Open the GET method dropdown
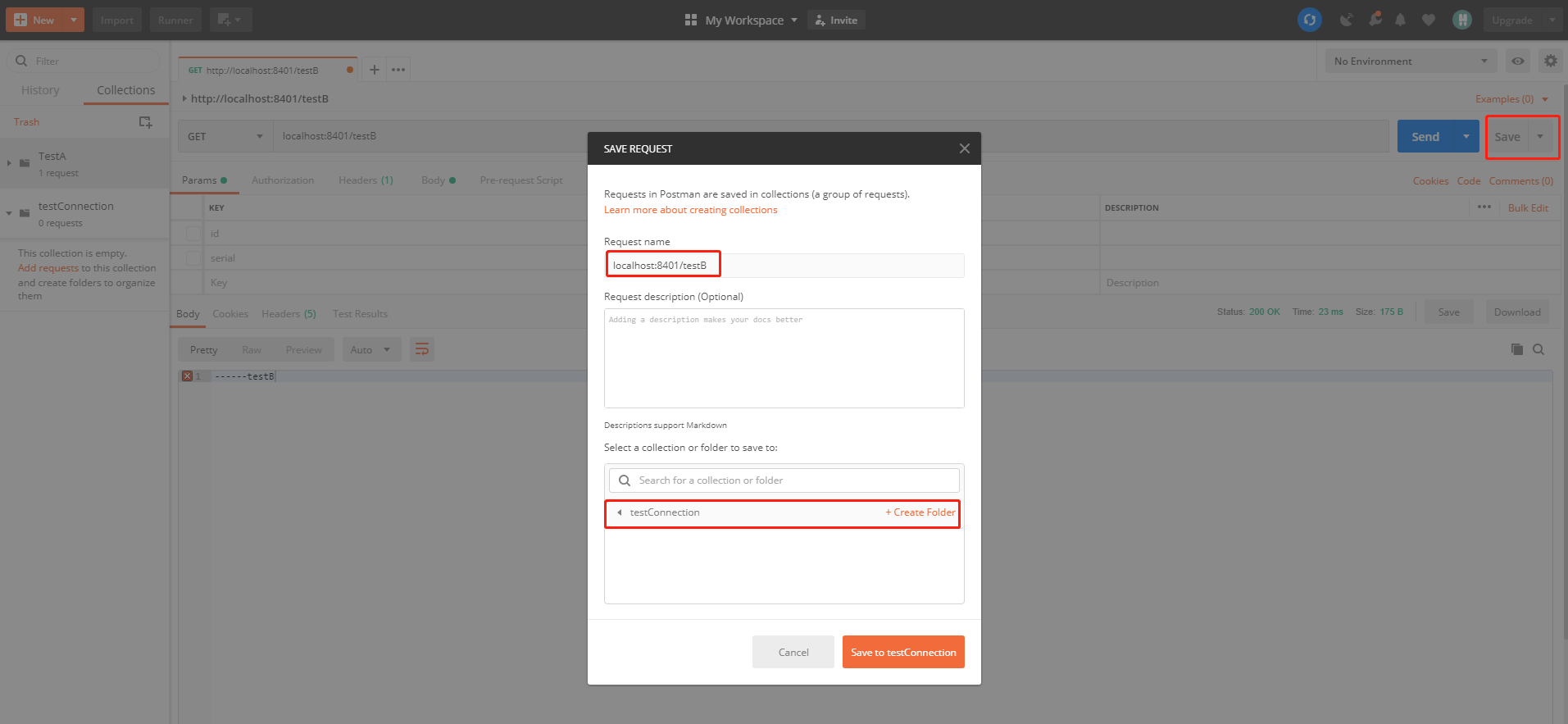This screenshot has width=1568, height=724. (225, 136)
